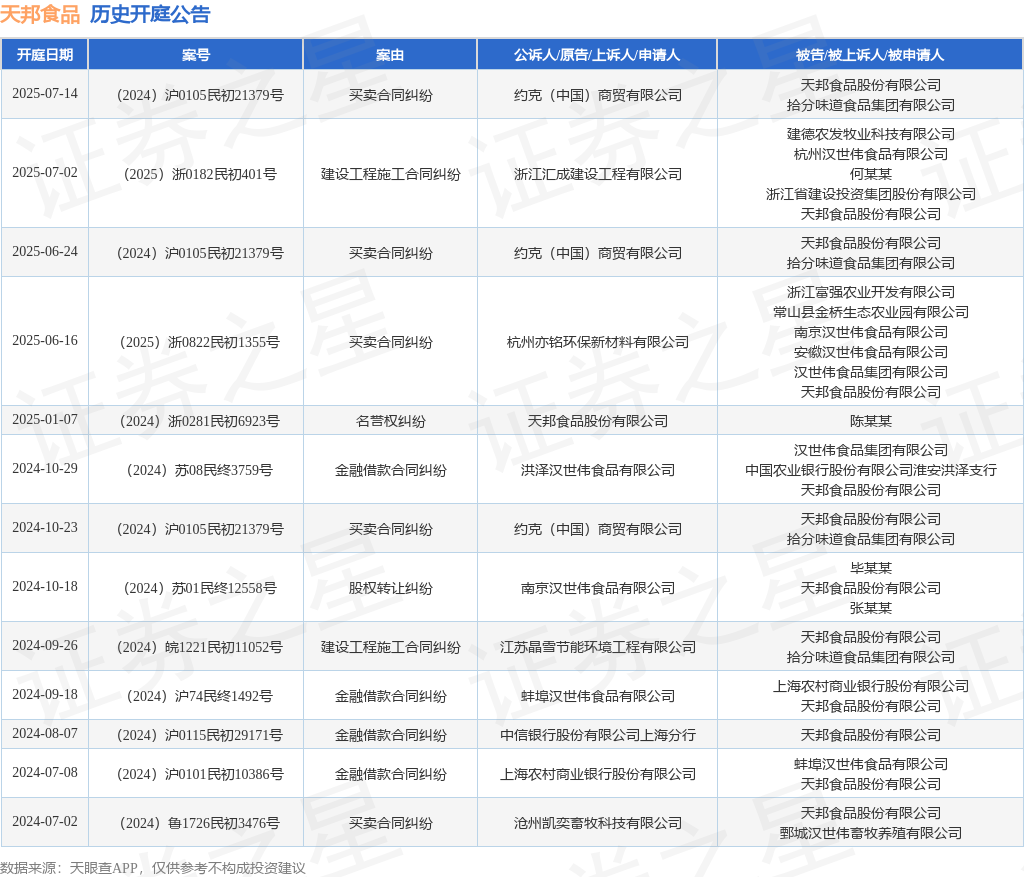The width and height of the screenshot is (1024, 877).
Task: Select the date 2025-06-24
Action: coord(44,251)
